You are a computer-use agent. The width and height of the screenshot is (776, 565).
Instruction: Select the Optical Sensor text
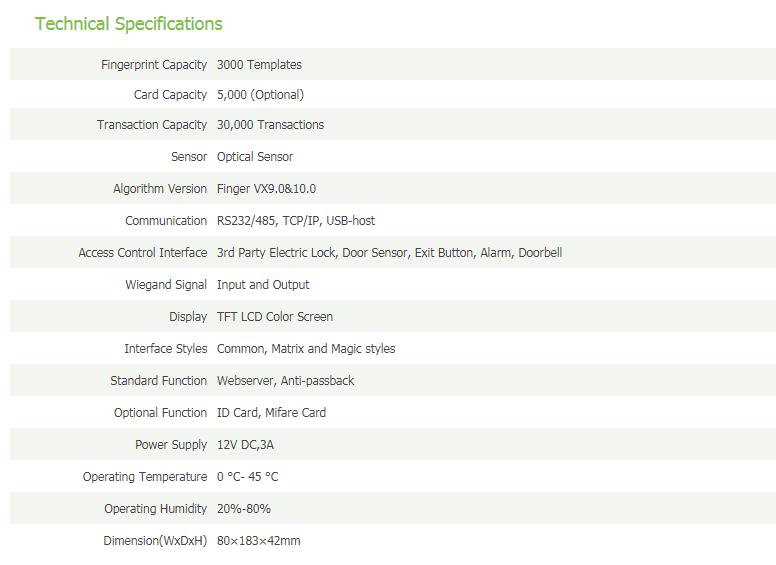(x=255, y=157)
